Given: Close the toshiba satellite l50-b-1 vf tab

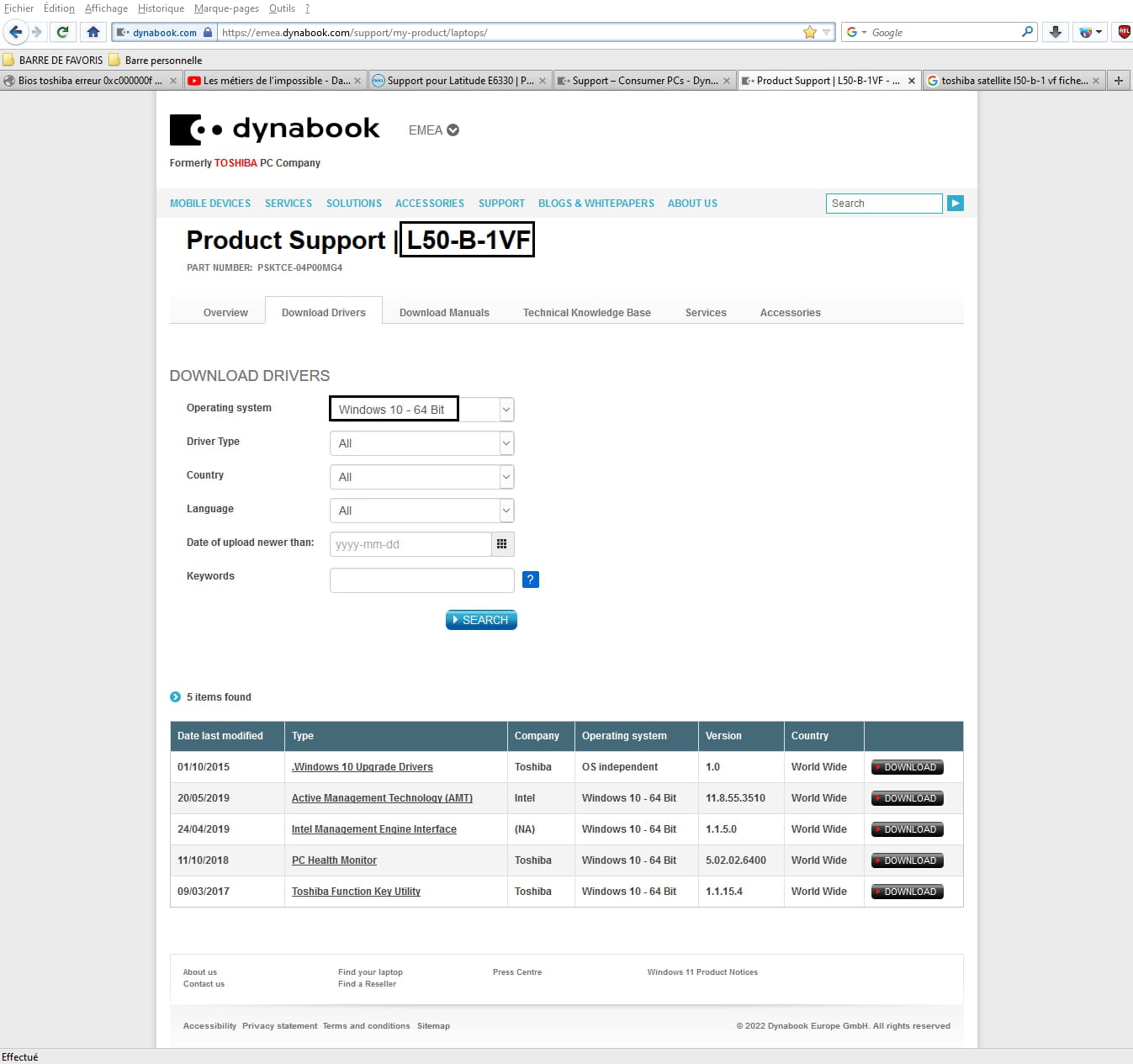Looking at the screenshot, I should (x=1096, y=81).
